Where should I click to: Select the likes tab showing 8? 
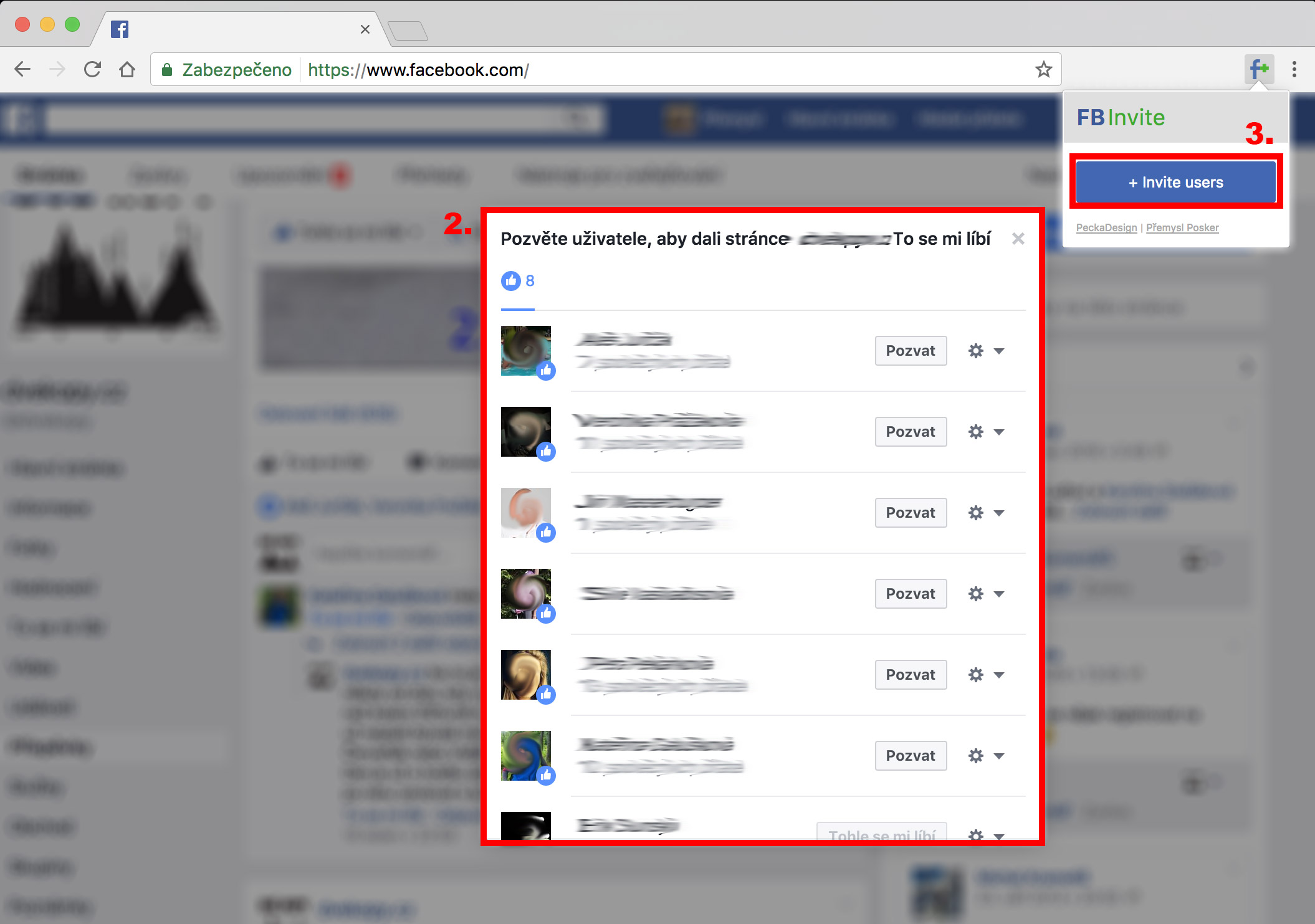pyautogui.click(x=518, y=281)
